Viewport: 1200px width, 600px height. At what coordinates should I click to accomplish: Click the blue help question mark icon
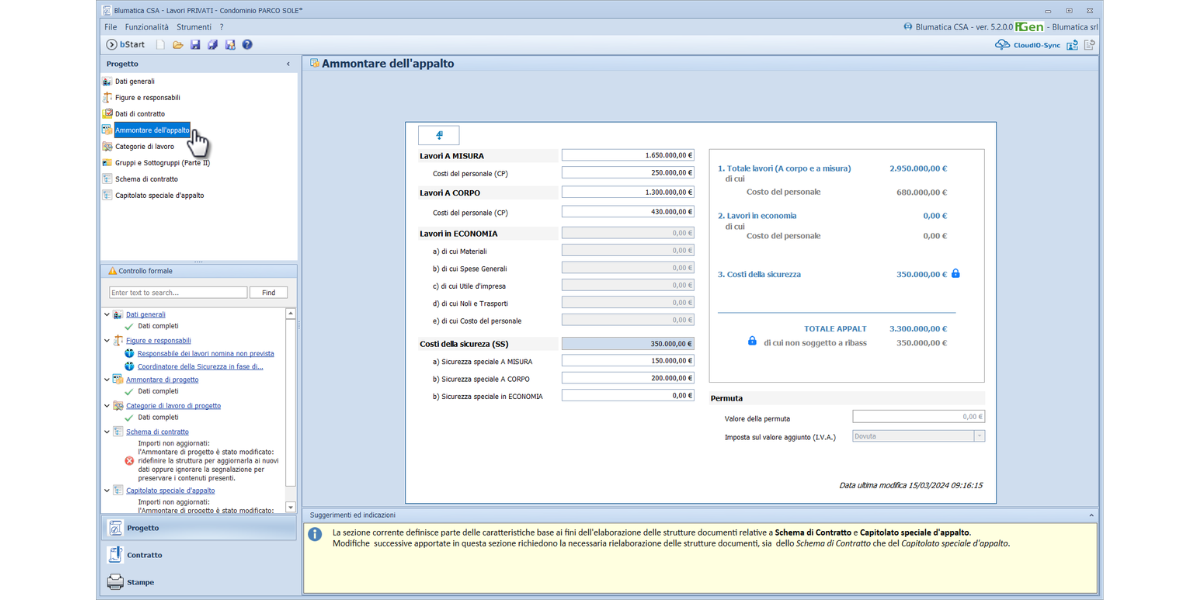(247, 45)
